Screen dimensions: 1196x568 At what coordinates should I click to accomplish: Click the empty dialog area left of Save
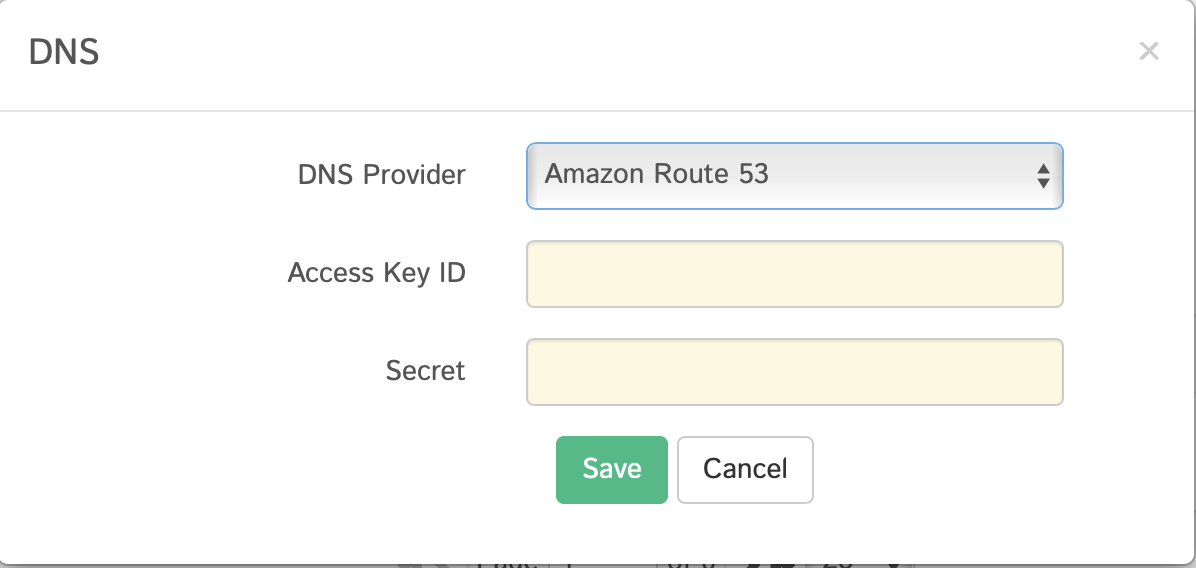tap(300, 470)
